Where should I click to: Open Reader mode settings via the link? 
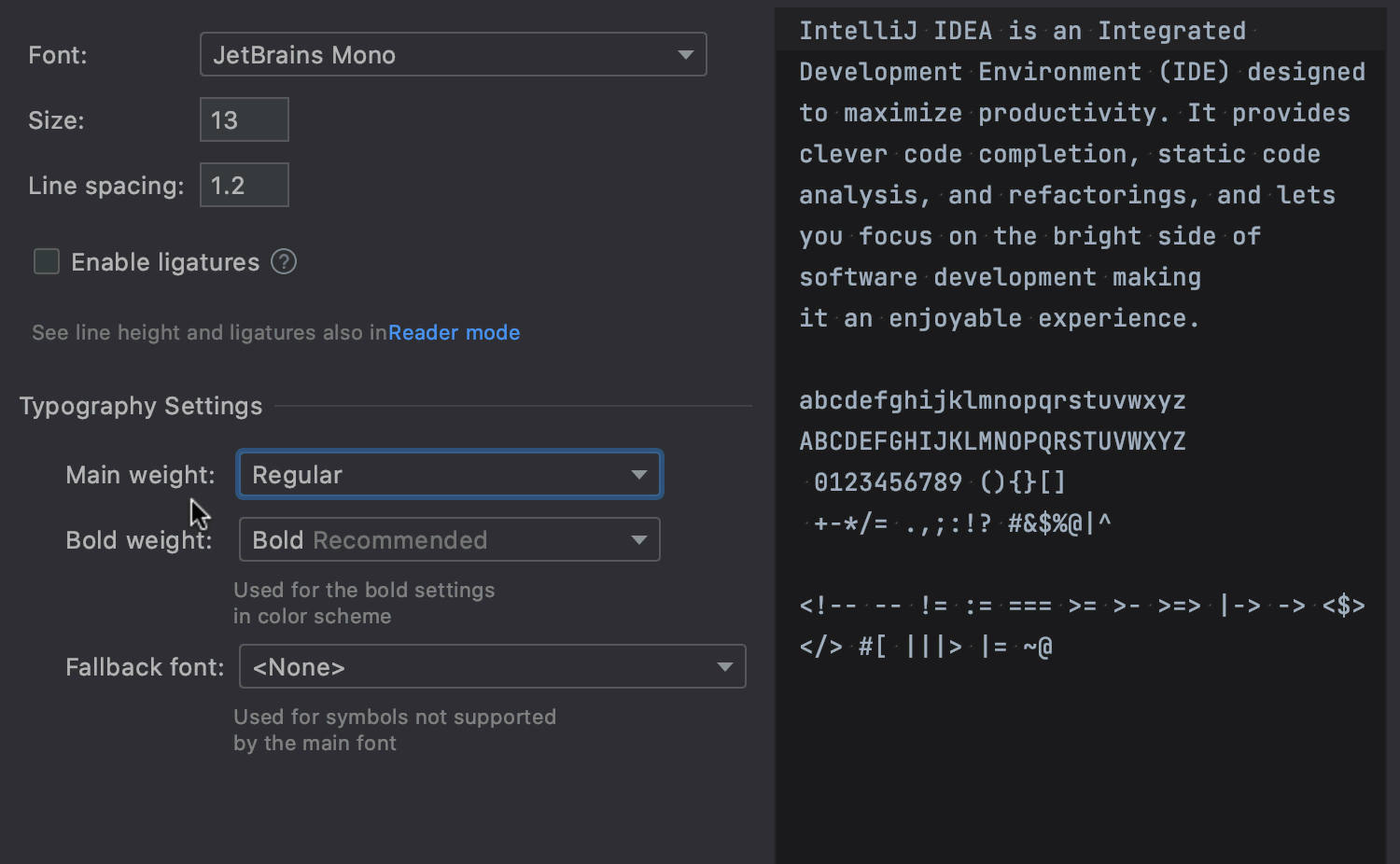(455, 332)
